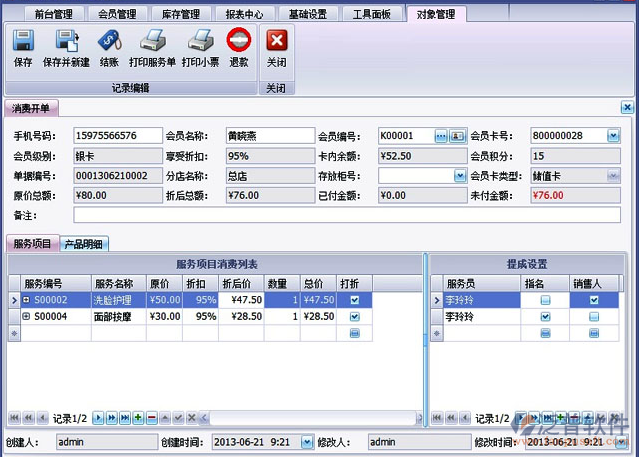Click the 打印小票 print receipt icon
The image size is (640, 457).
tap(201, 41)
